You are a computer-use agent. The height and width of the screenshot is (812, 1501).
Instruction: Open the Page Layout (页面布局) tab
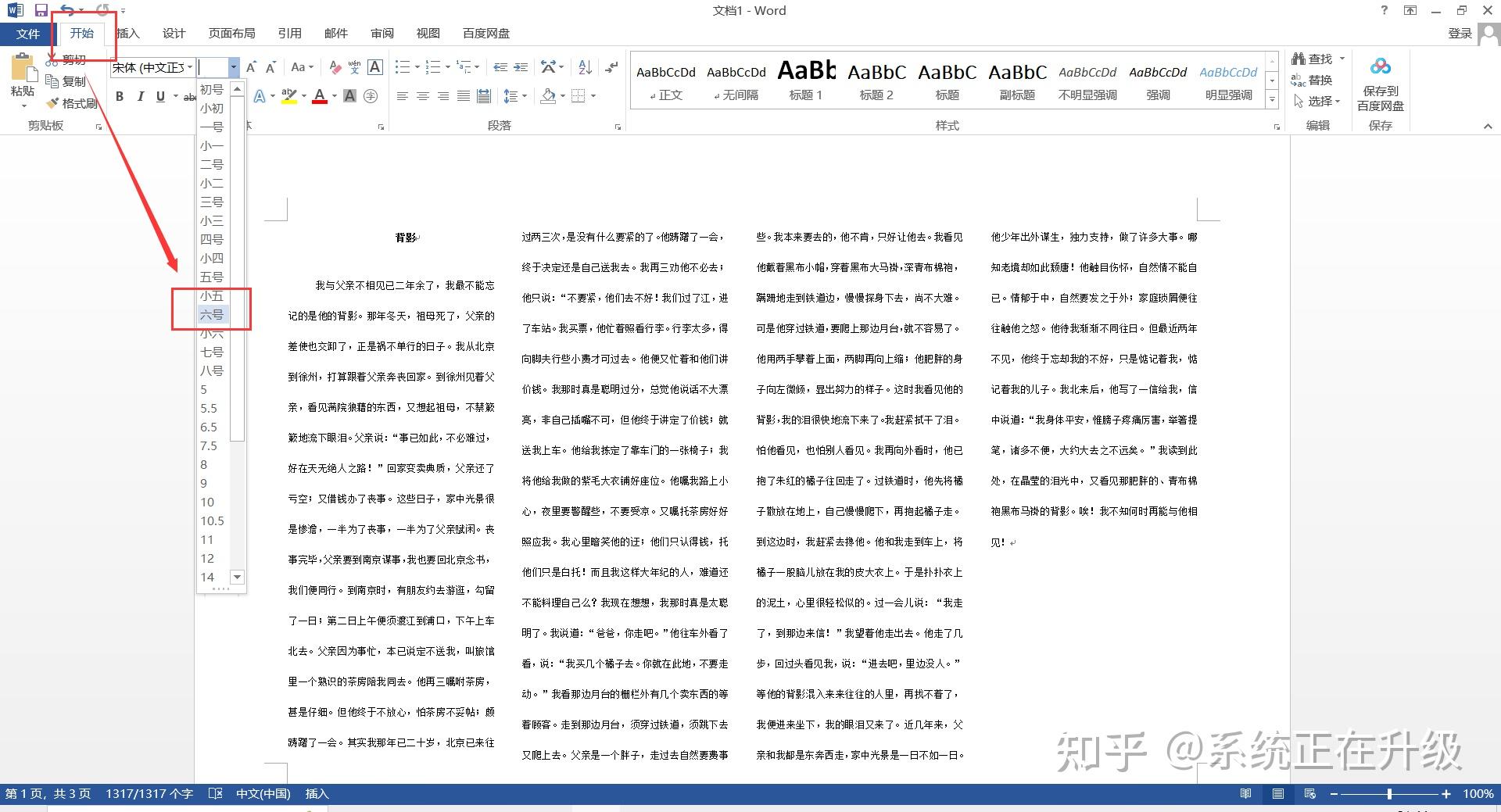click(231, 33)
